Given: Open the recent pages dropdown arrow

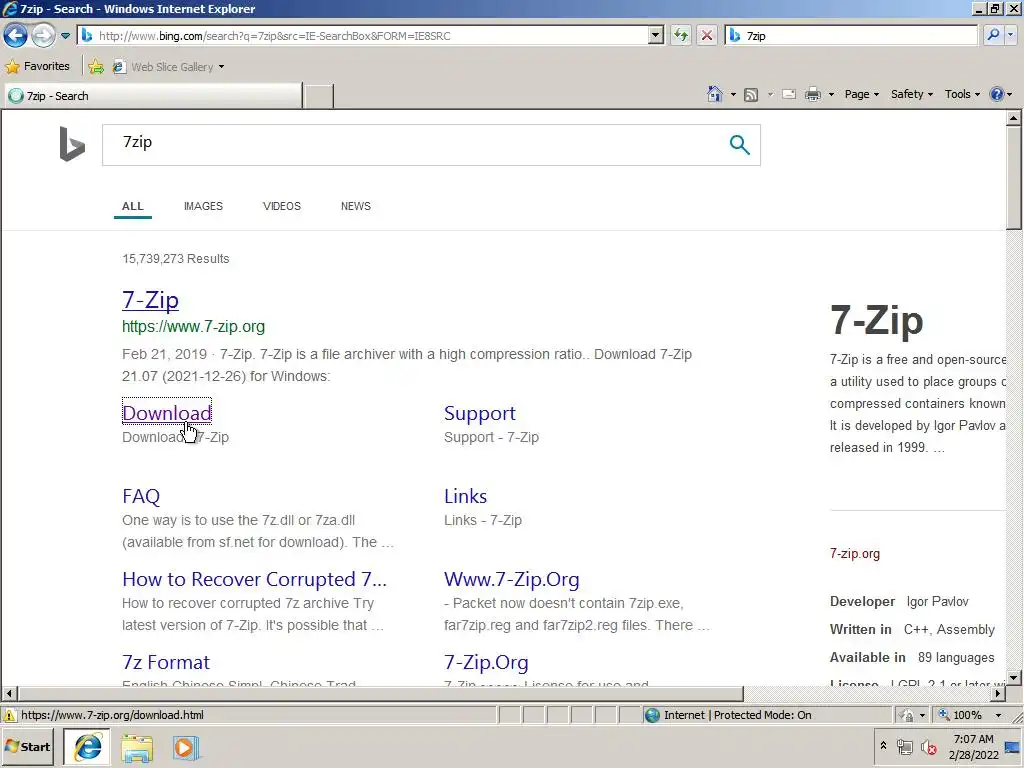Looking at the screenshot, I should [65, 36].
